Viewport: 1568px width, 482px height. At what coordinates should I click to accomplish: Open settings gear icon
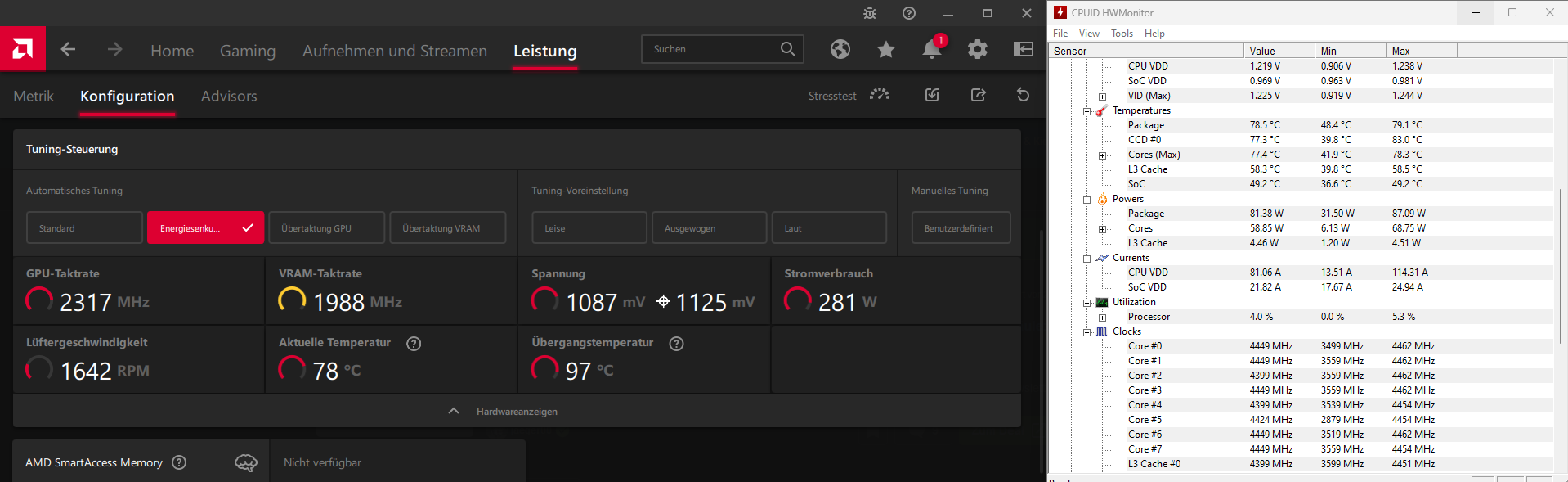click(x=978, y=49)
